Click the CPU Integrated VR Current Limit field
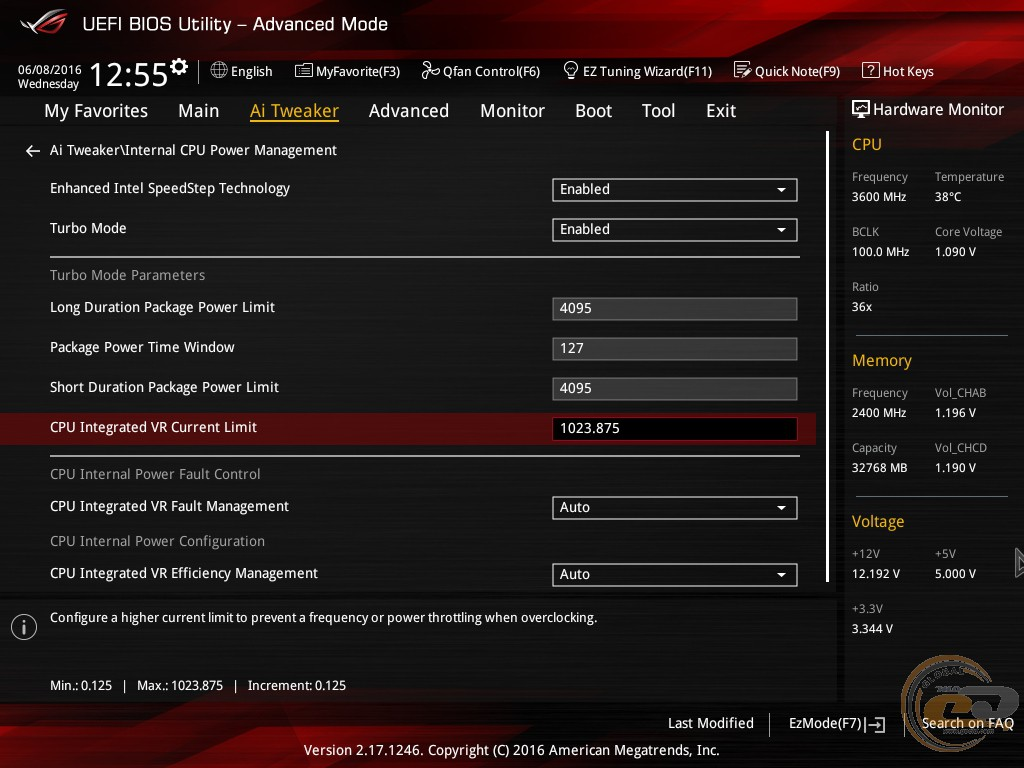 [675, 428]
